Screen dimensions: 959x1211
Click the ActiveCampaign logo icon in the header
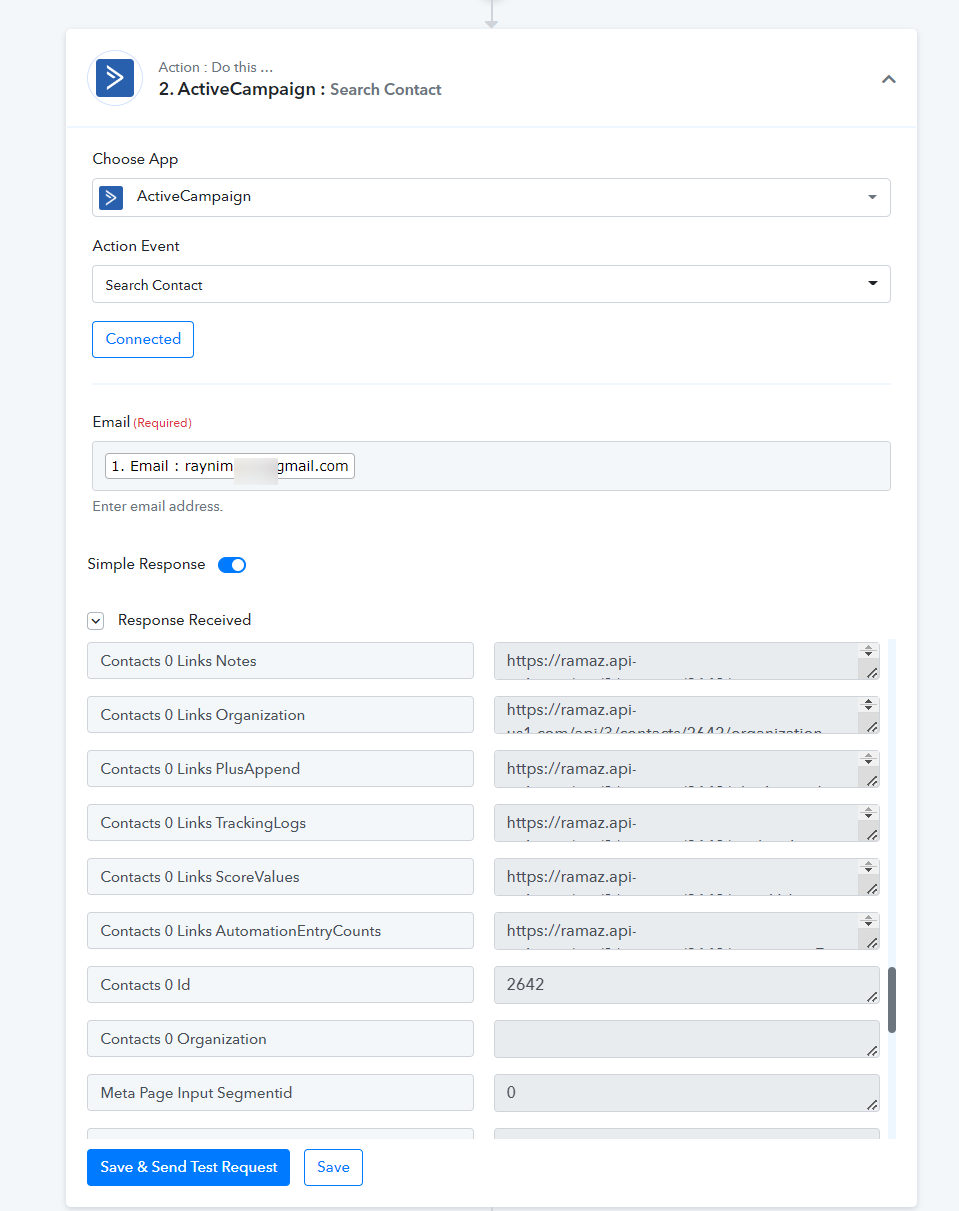tap(115, 78)
